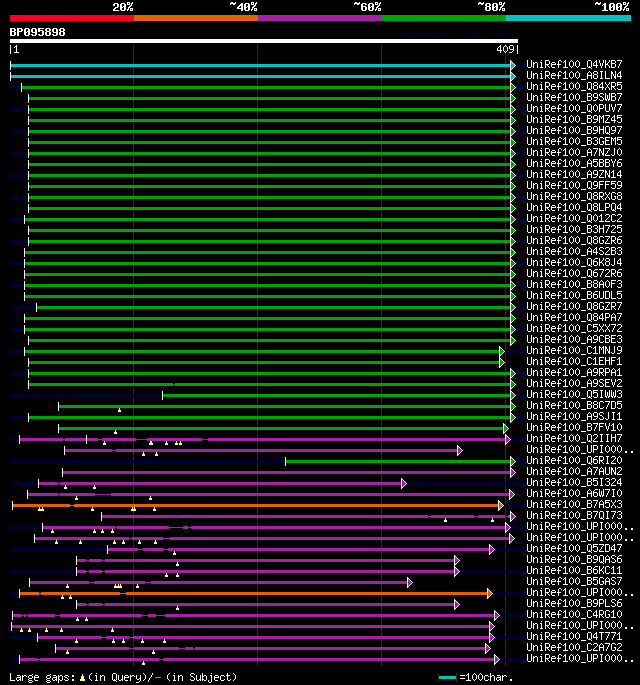Select the UniRef100_Q8LPQ4 entry
The image size is (640, 685).
[574, 207]
